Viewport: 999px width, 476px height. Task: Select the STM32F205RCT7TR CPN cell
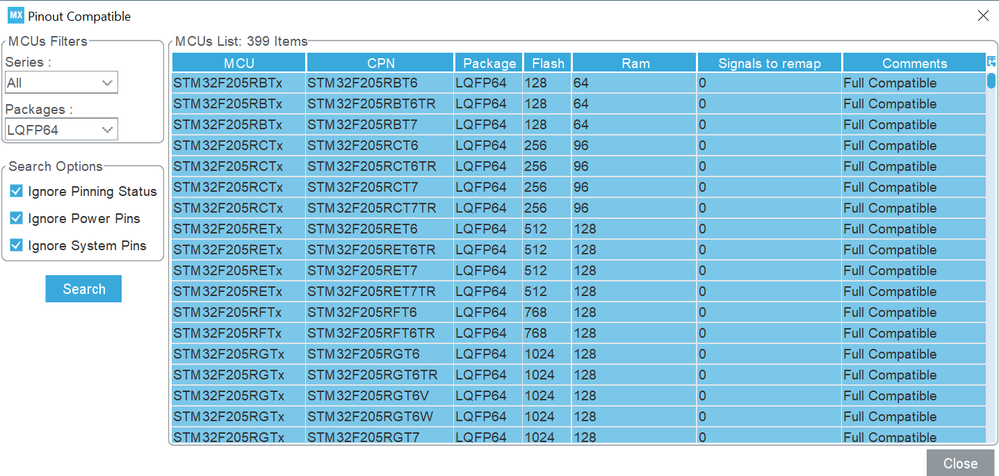[380, 208]
